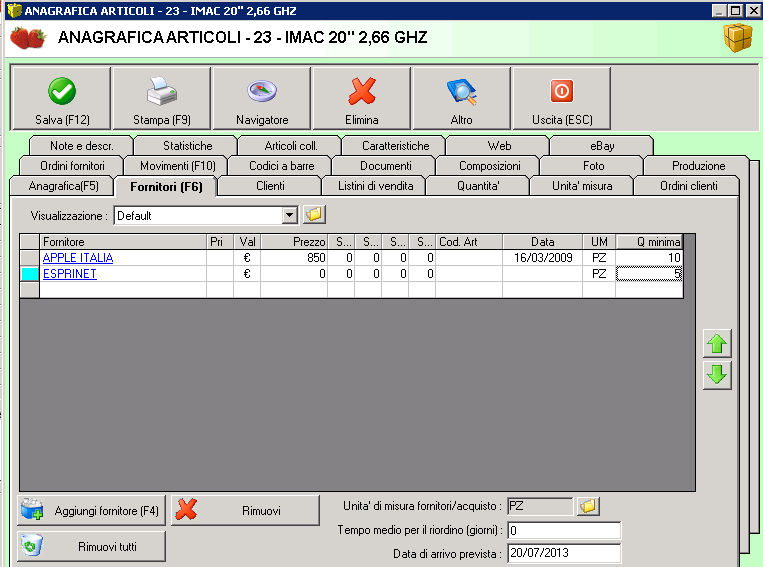Switch to Movimenti (F10) tab
The height and width of the screenshot is (567, 763).
178,166
